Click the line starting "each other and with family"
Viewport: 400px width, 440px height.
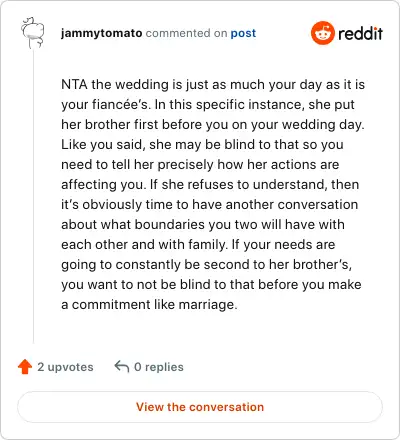tap(198, 244)
